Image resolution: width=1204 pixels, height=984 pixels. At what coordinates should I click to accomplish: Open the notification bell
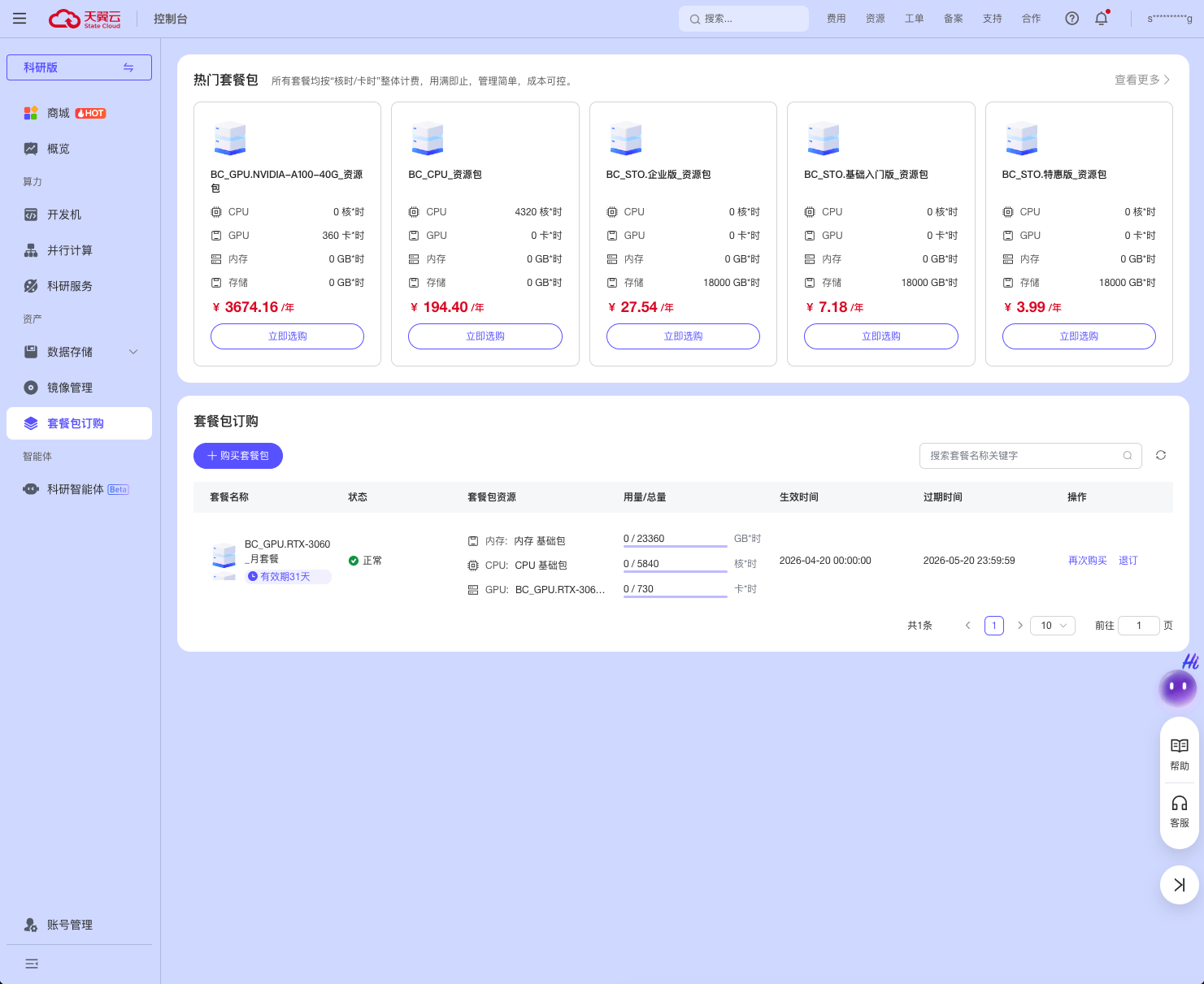click(x=1102, y=19)
